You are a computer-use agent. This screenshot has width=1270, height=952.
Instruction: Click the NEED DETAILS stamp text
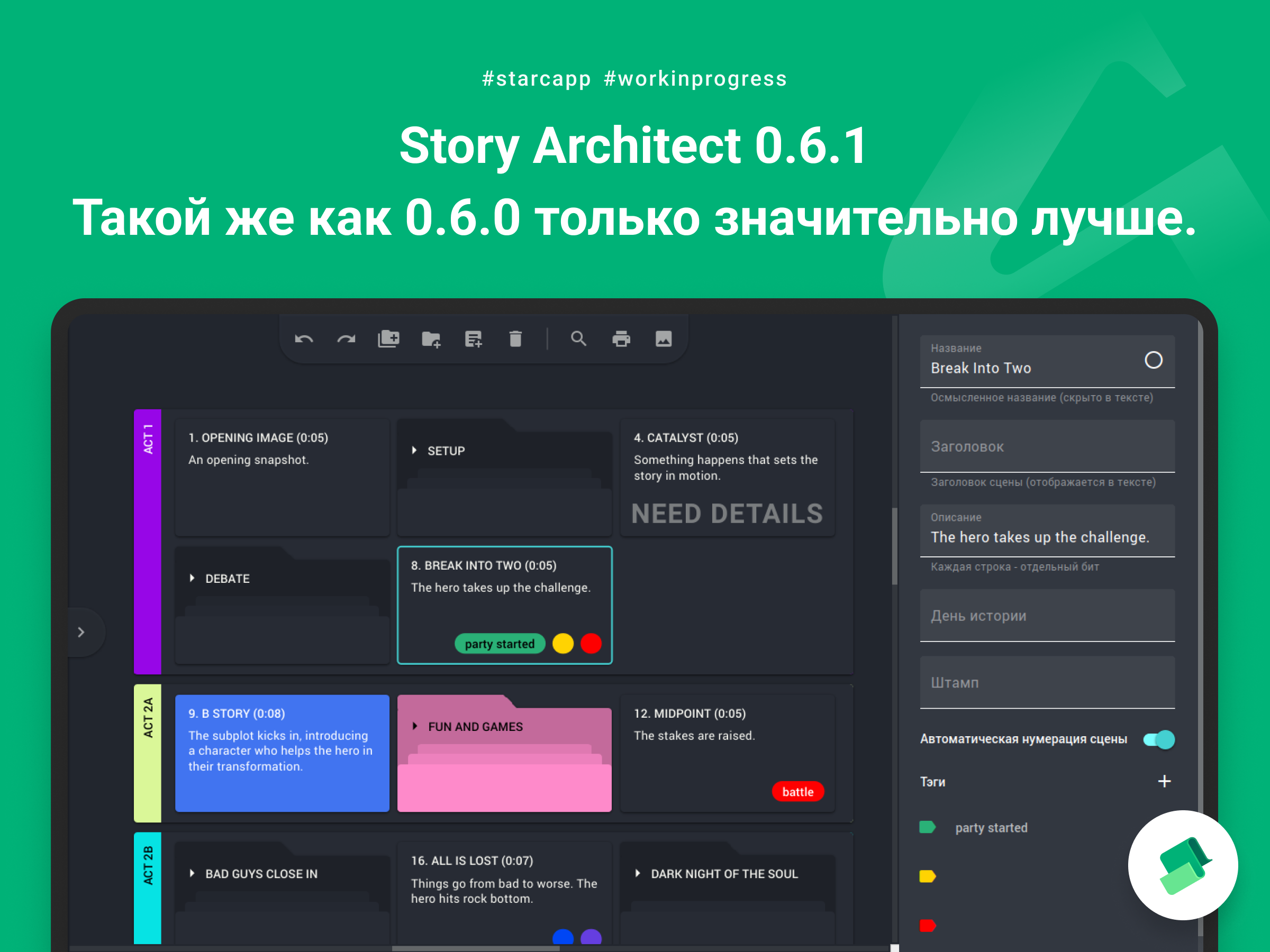pos(727,513)
